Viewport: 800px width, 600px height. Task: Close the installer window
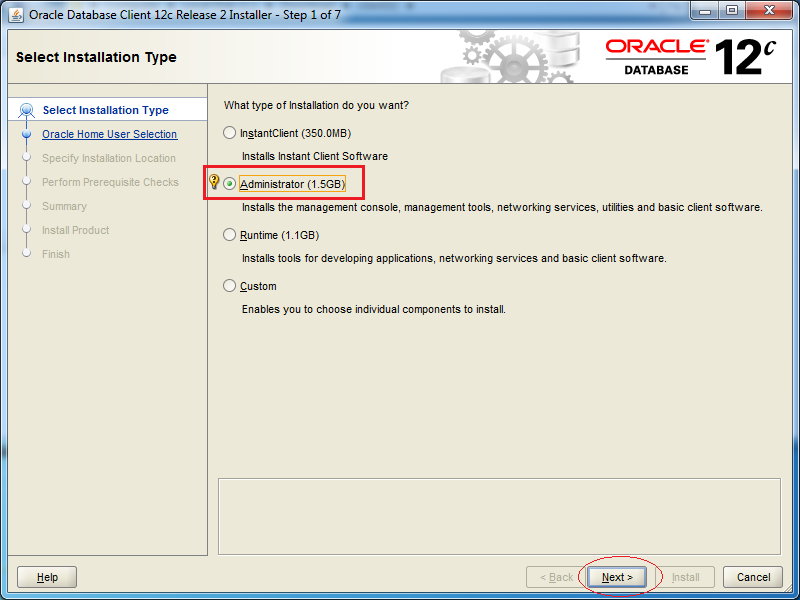pos(769,10)
